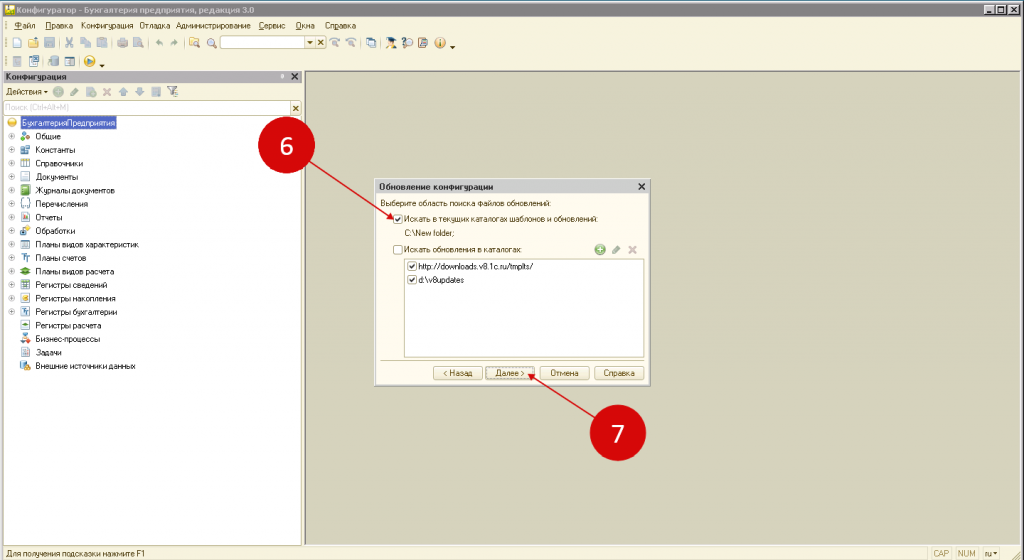Viewport: 1024px width, 560px height.
Task: Open global search in texts icon
Action: click(195, 43)
